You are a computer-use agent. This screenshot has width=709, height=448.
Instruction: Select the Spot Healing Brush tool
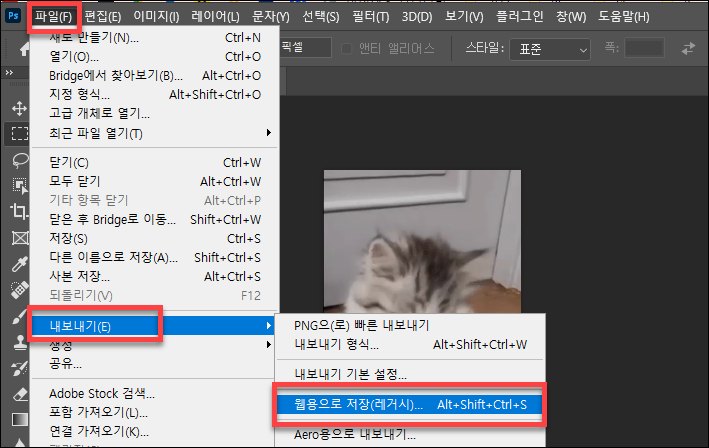(19, 290)
